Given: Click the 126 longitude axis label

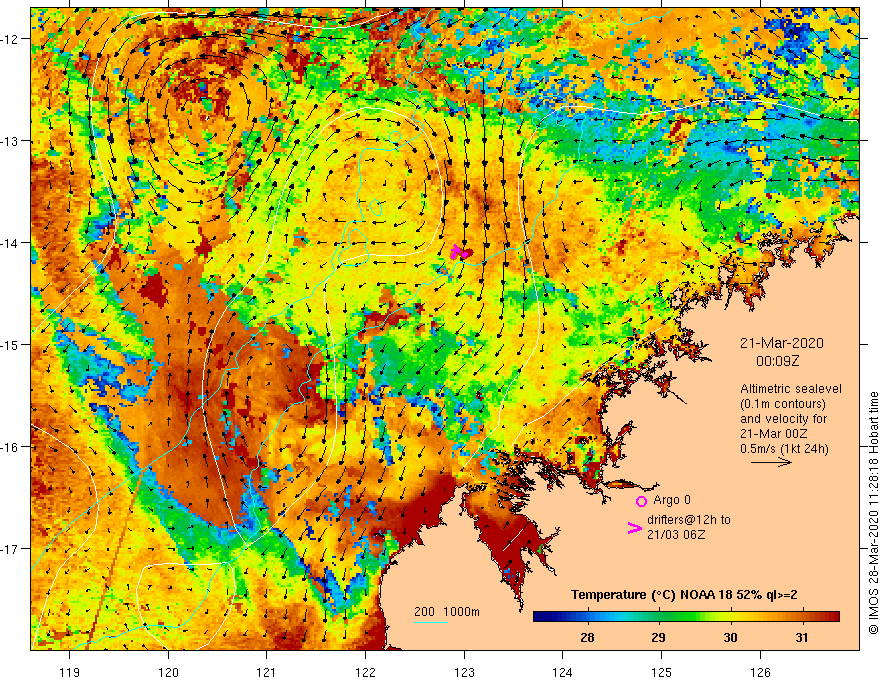Looking at the screenshot, I should [760, 672].
